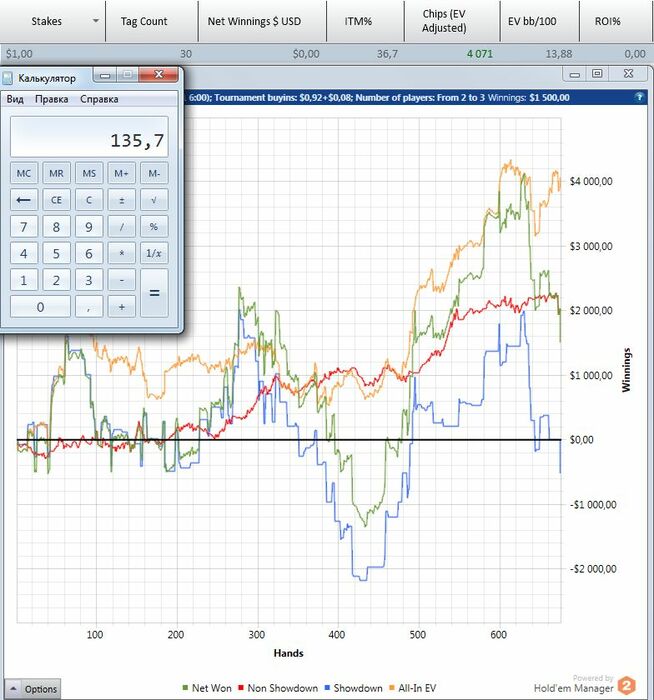Sort by Tag Count column header
654x700 pixels.
[152, 21]
